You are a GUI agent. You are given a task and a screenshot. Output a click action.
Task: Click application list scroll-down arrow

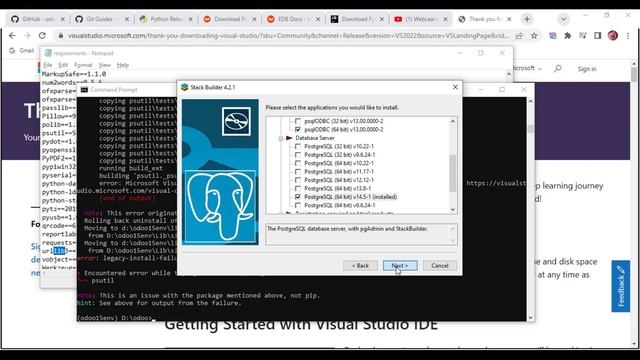pos(453,209)
